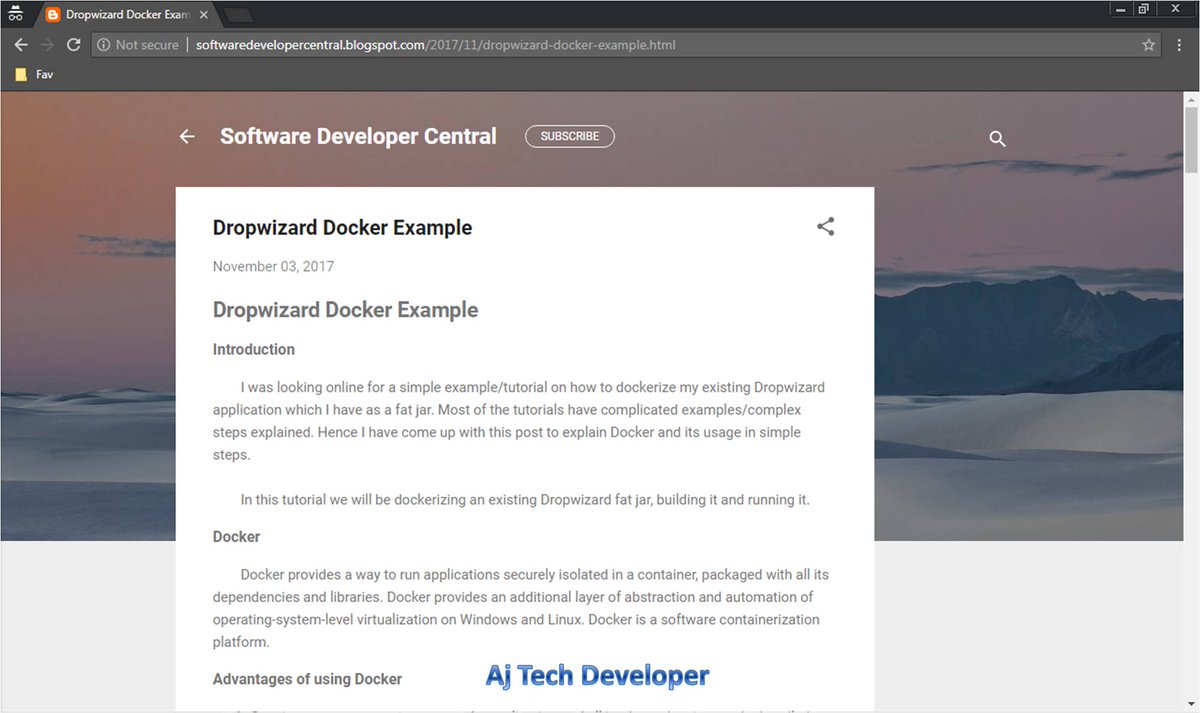1200x713 pixels.
Task: View site security info via Not secure icon
Action: 103,44
